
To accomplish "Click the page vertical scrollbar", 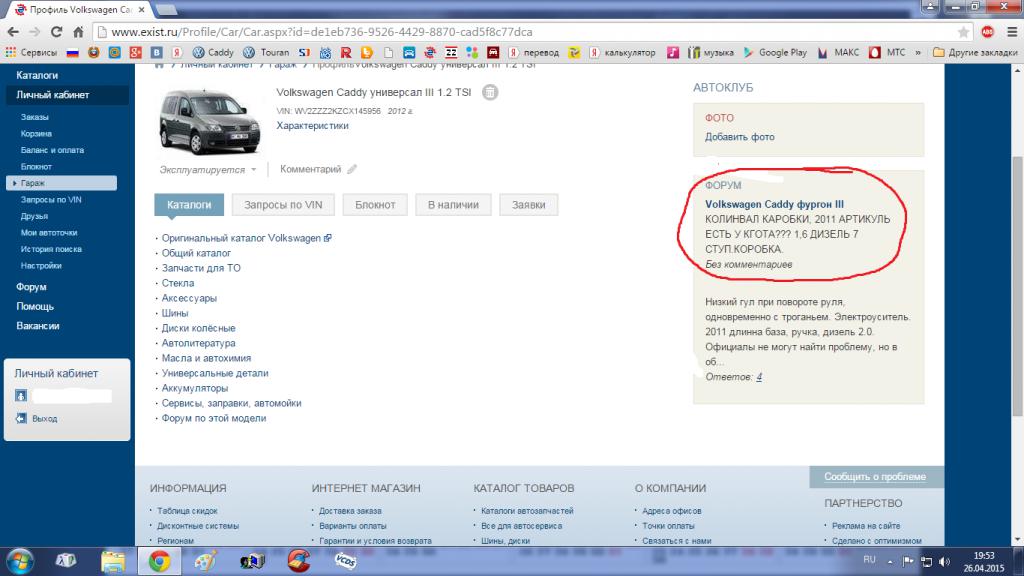I will (x=1017, y=285).
